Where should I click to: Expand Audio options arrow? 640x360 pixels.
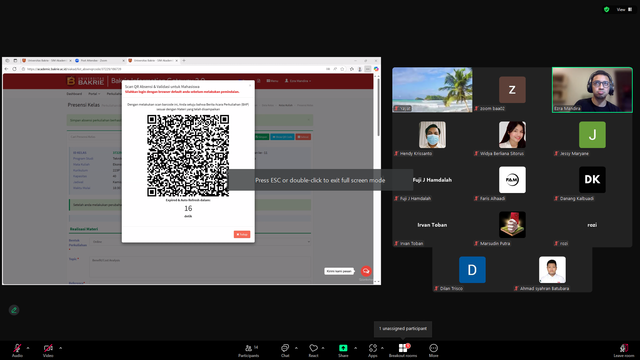[x=28, y=348]
